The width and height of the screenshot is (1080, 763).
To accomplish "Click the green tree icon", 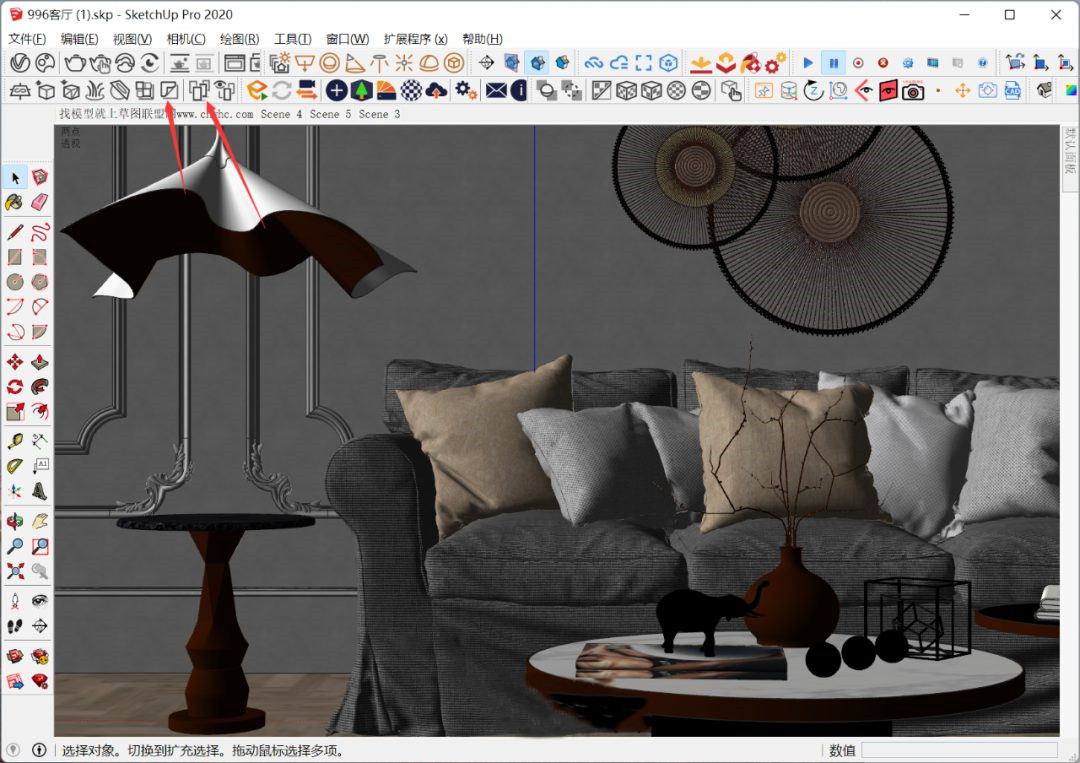I will pos(361,90).
